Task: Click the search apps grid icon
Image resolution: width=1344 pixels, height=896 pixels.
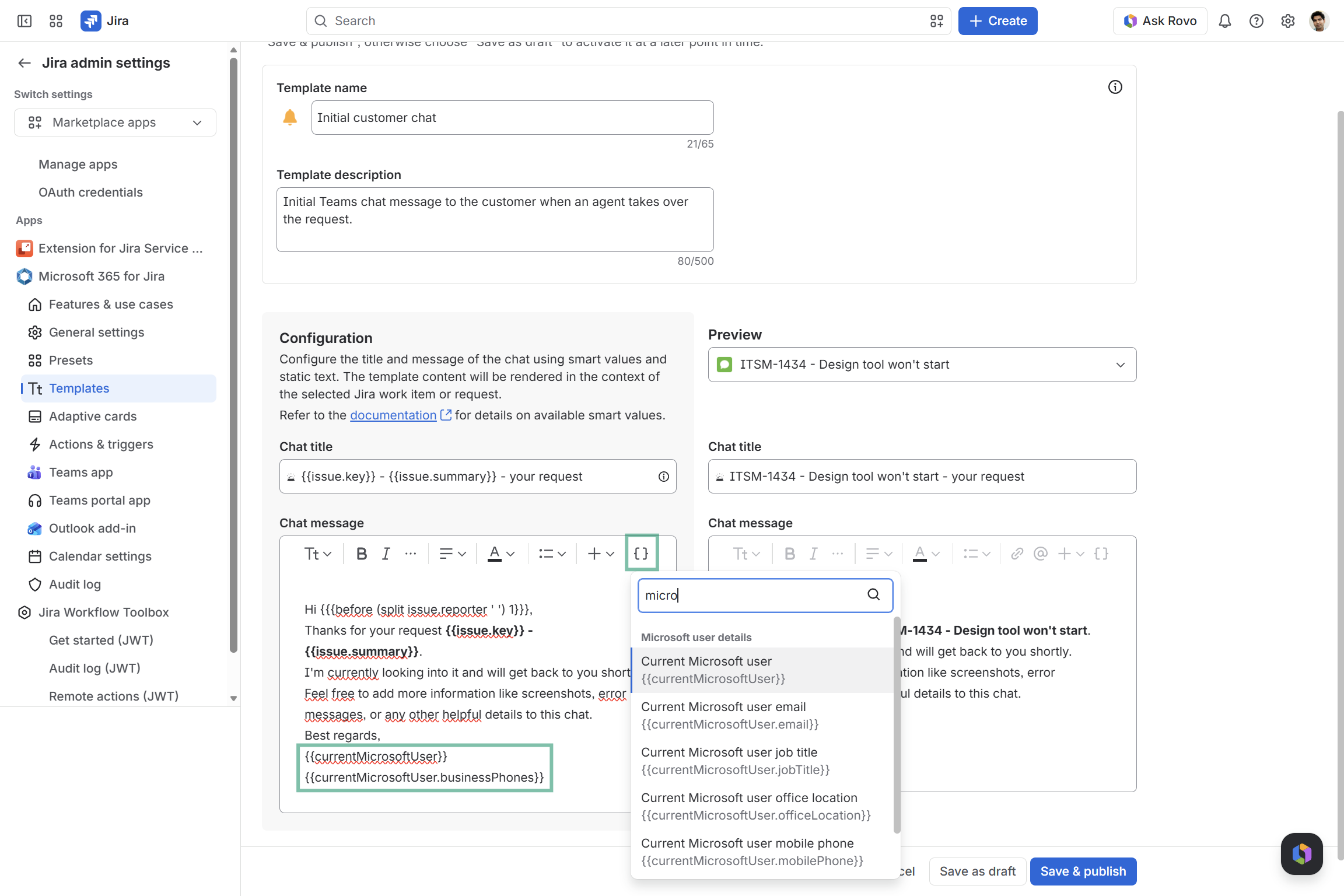Action: click(x=937, y=21)
